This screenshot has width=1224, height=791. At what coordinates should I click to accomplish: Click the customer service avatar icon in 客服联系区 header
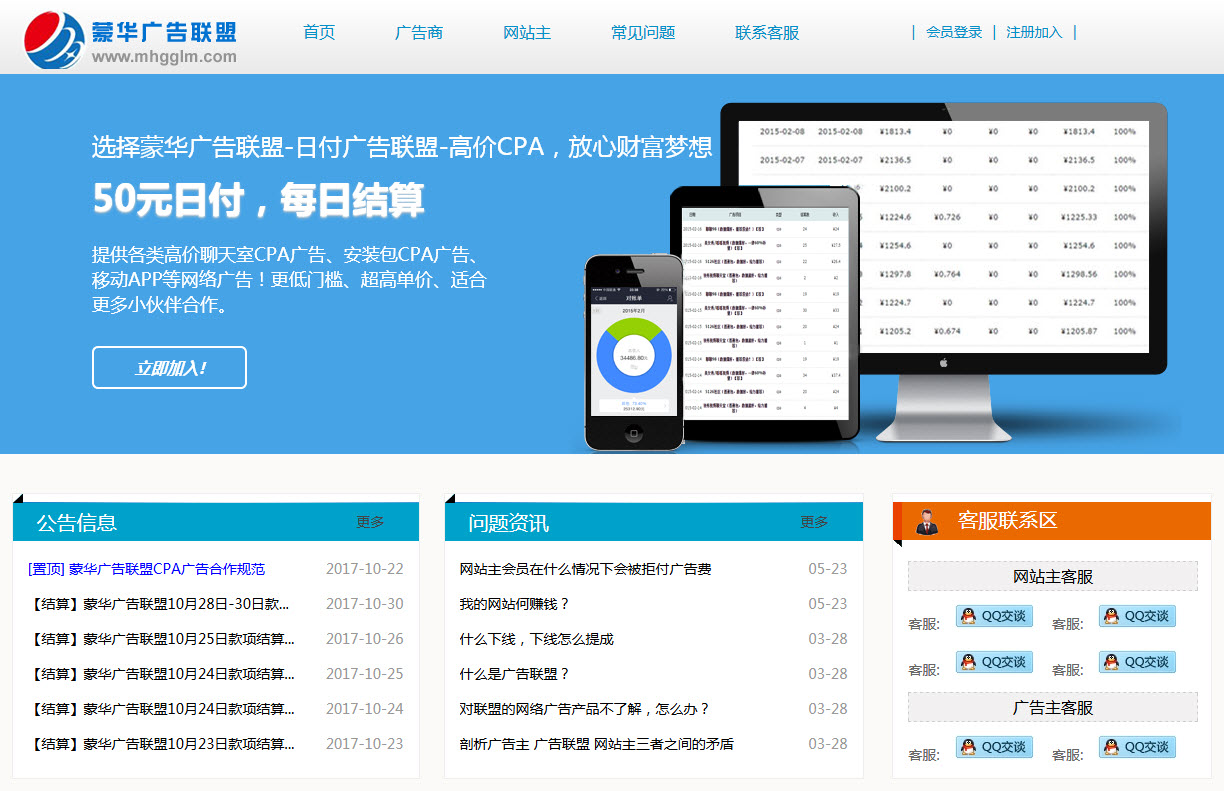pos(925,521)
